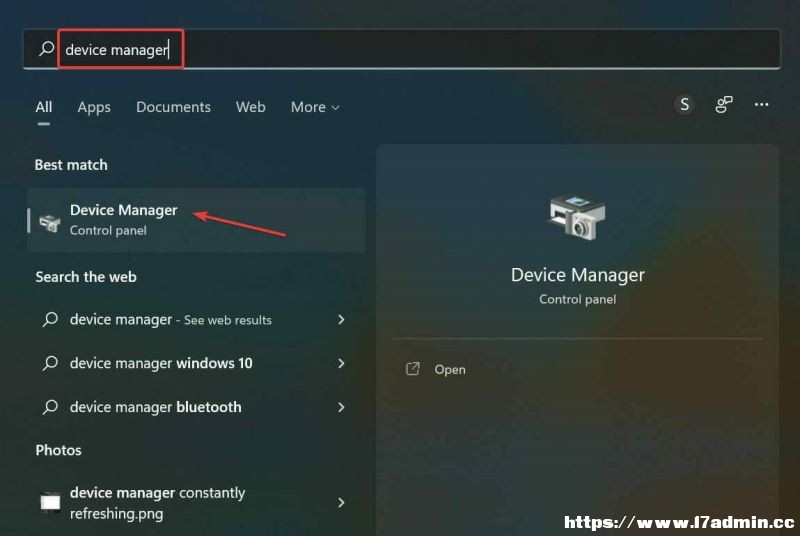Select 'device manager - See web results' suggestion

pos(196,320)
